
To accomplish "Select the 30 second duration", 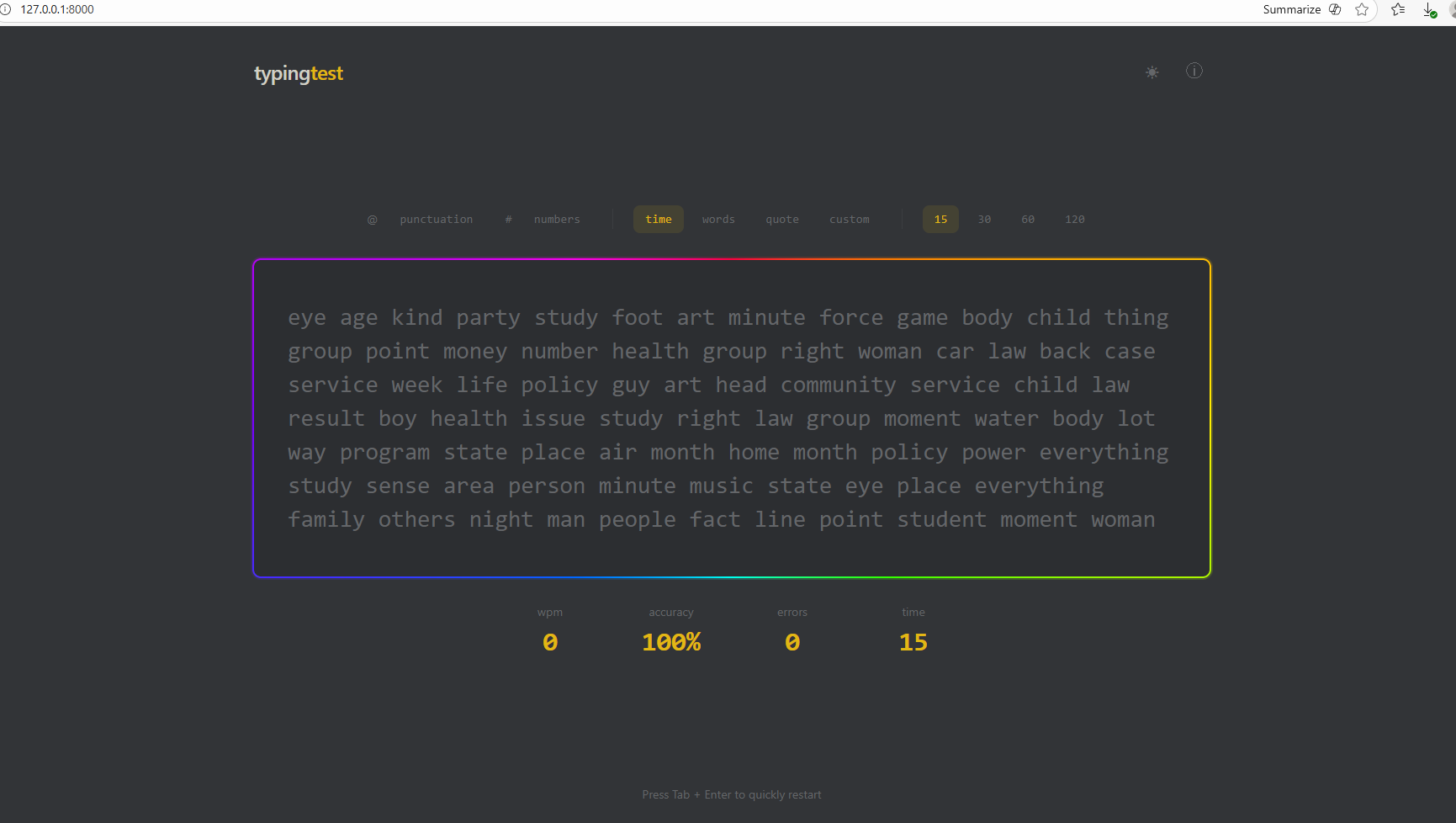I will tap(984, 220).
